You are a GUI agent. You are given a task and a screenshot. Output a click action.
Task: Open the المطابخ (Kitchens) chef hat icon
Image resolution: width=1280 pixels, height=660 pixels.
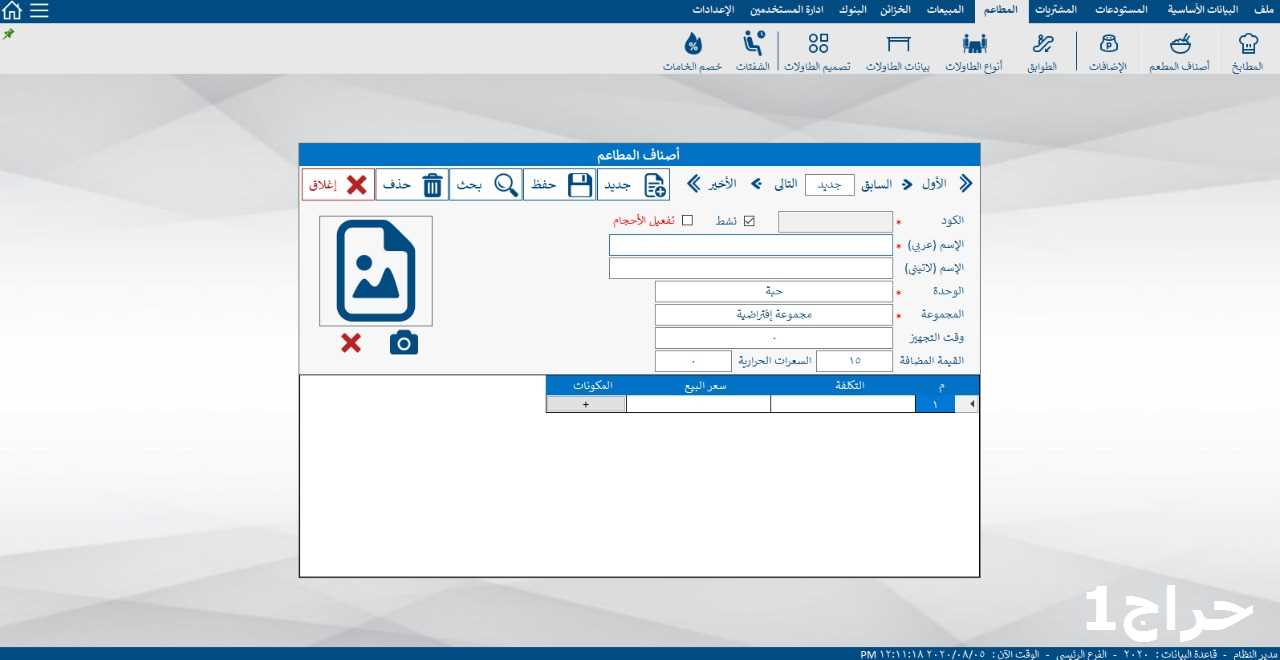[1247, 44]
